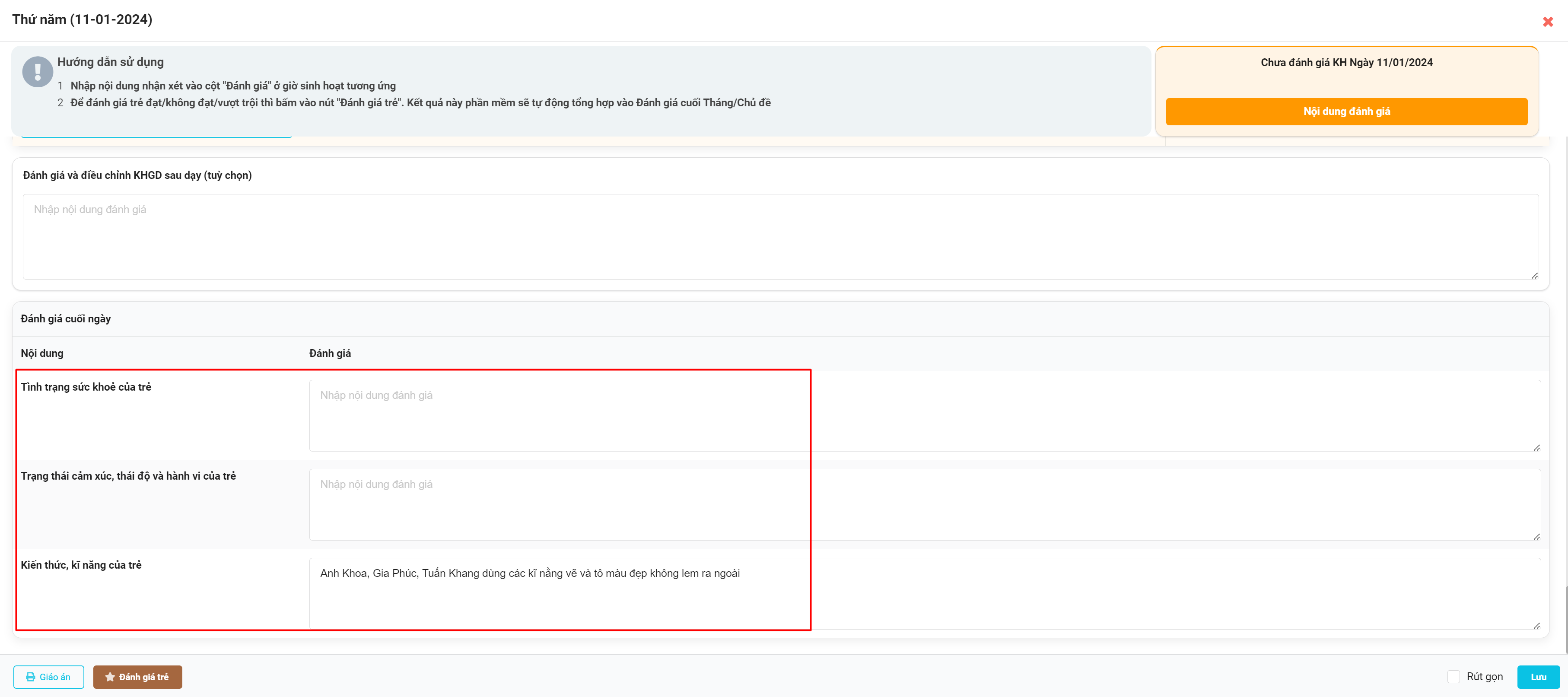Click the exclamation info icon in guide
This screenshot has height=697, width=1568.
38,72
